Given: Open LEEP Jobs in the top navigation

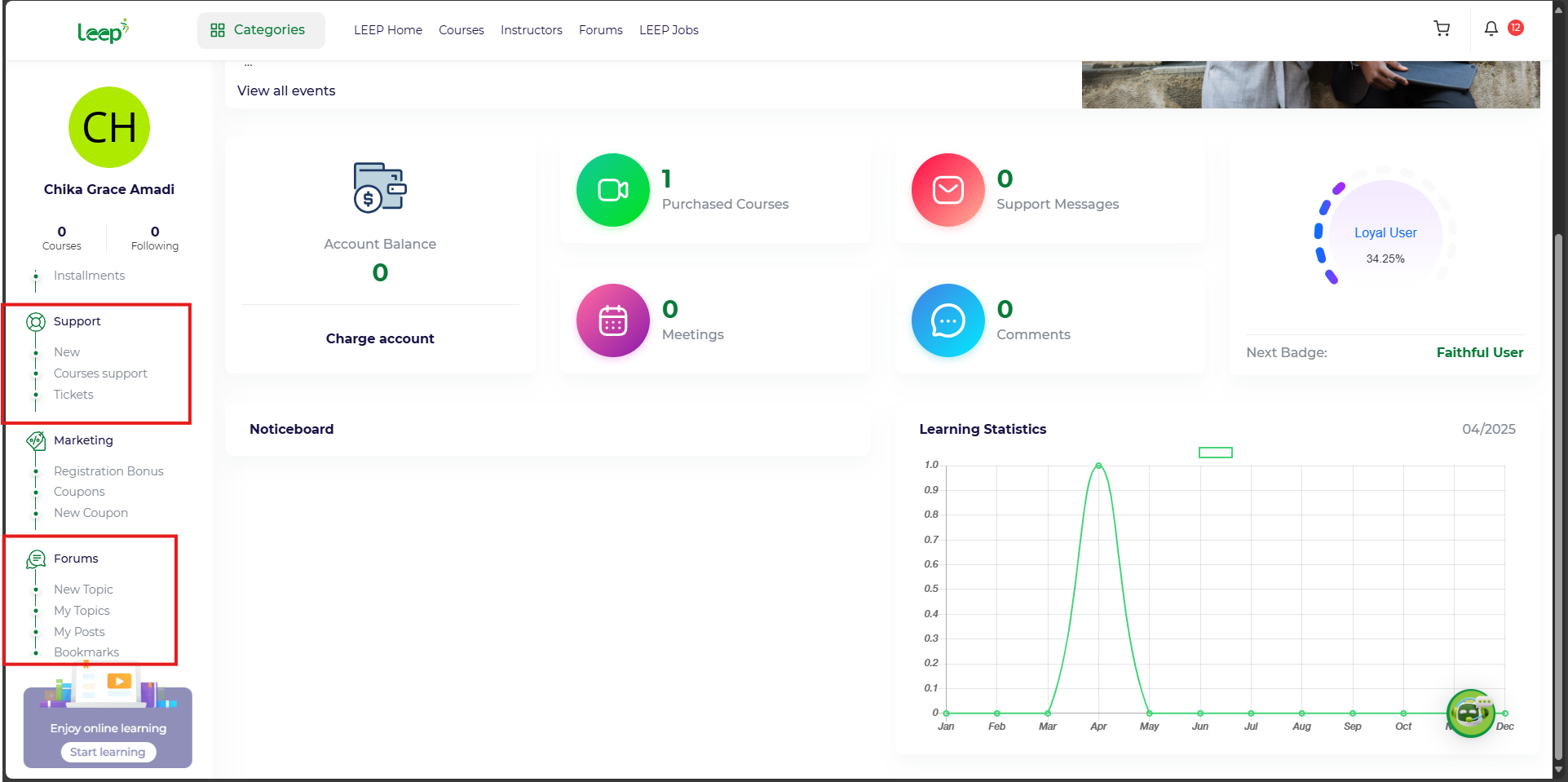Looking at the screenshot, I should [669, 30].
